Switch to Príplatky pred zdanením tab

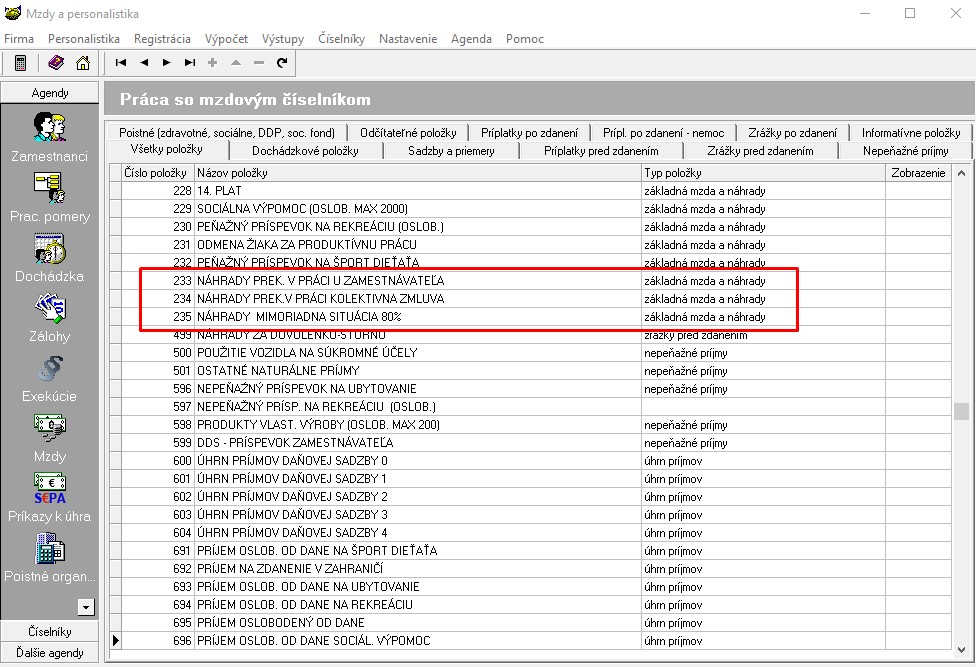601,151
